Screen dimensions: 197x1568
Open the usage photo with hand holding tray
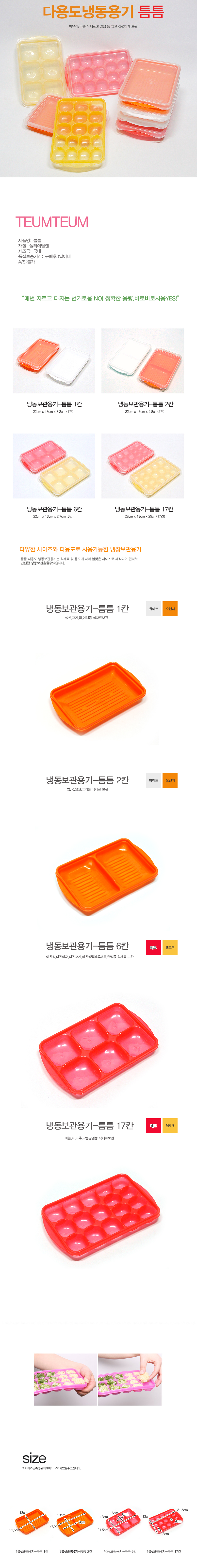[x=66, y=1379]
